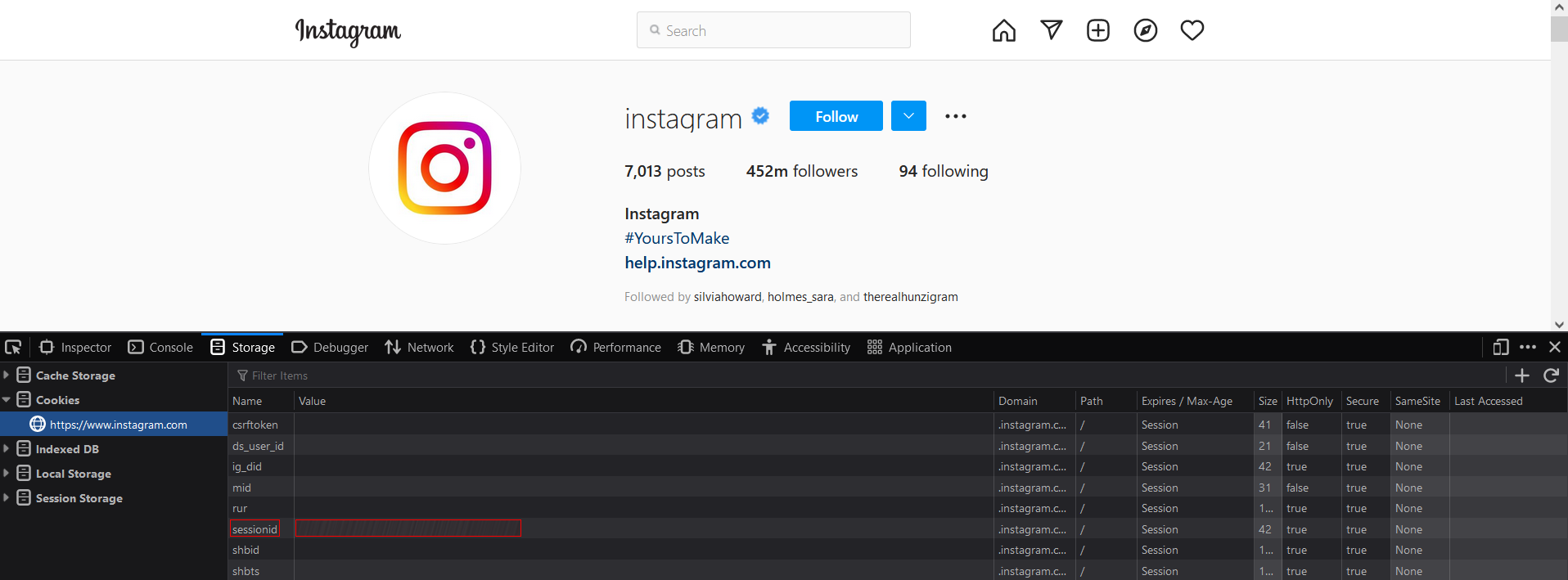The image size is (1568, 580).
Task: Select the sessionid cookie row
Action: (255, 529)
